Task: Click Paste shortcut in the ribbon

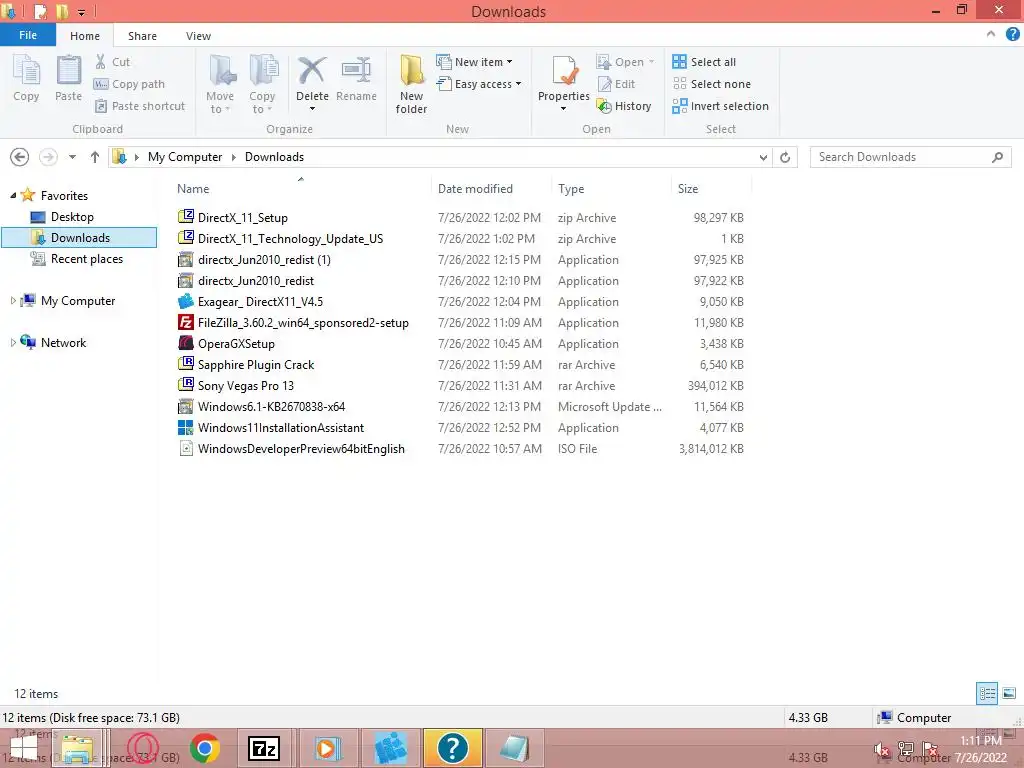Action: (140, 106)
